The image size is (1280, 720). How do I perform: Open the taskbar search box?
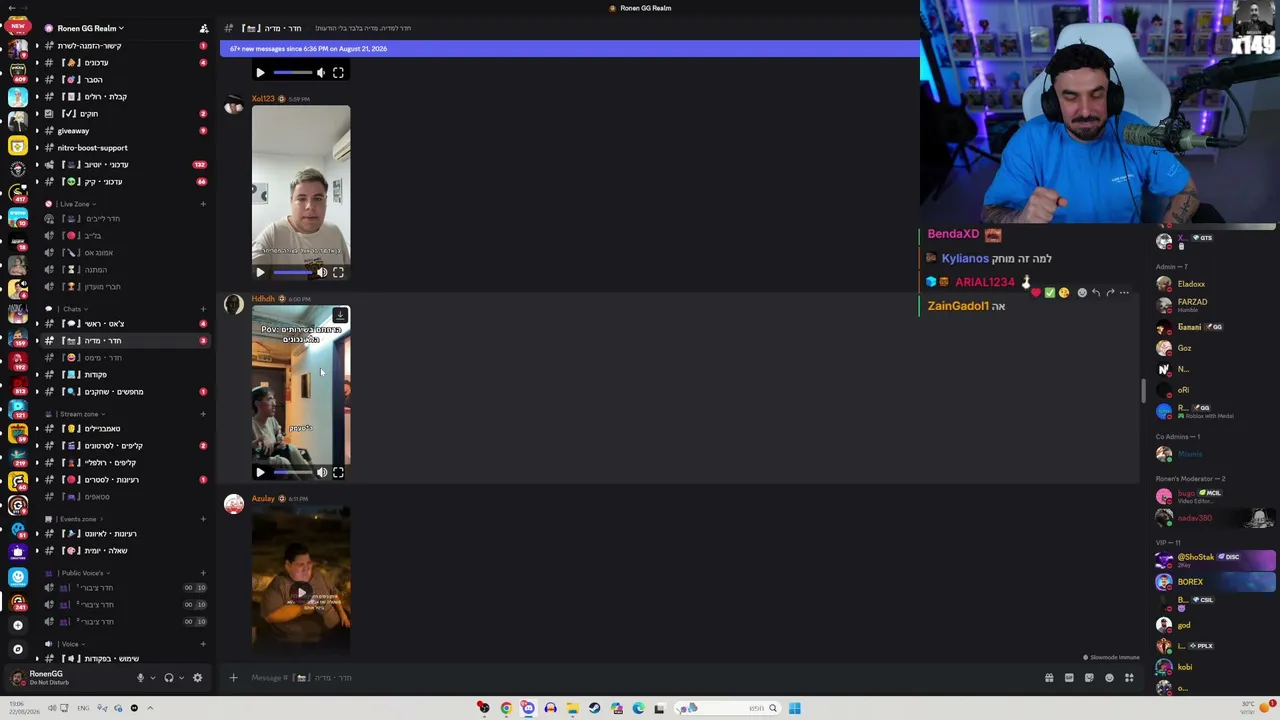pyautogui.click(x=727, y=708)
